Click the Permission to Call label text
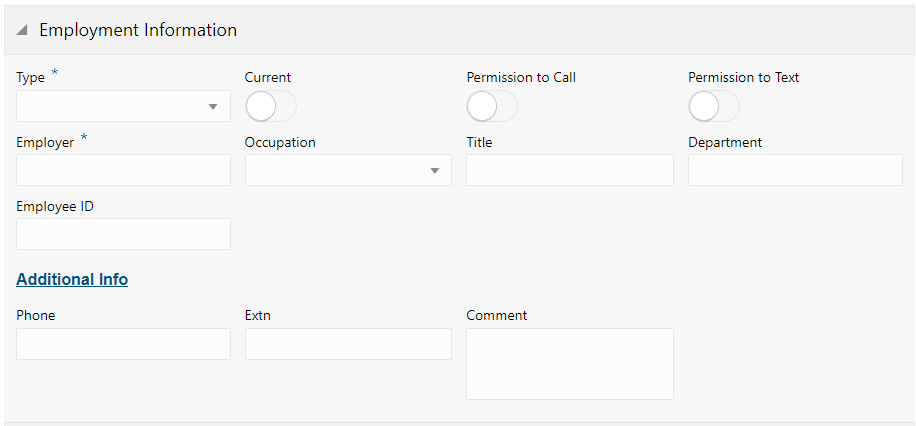Viewport: 916px width, 426px height. point(521,78)
